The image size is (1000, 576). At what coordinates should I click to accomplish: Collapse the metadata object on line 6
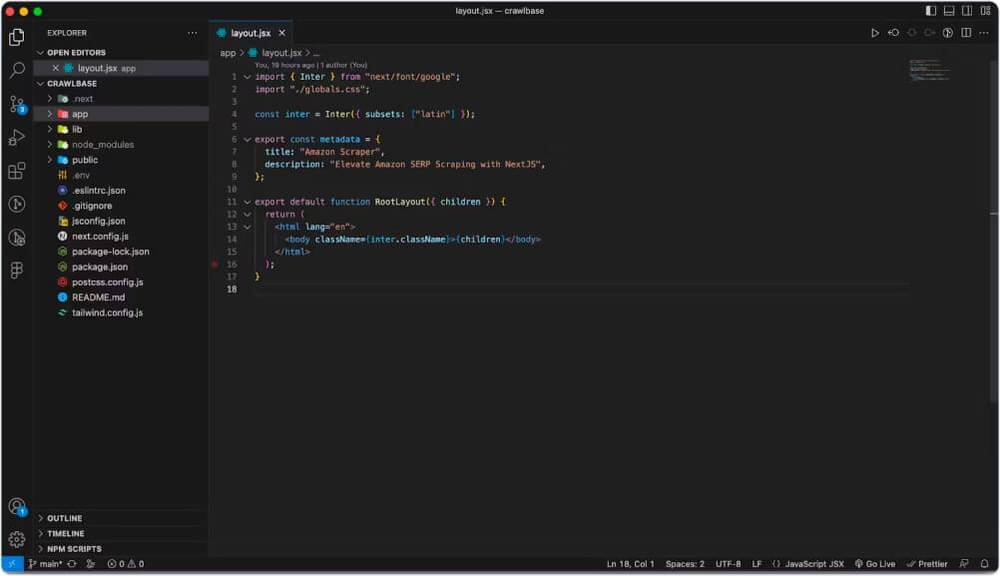click(x=246, y=139)
